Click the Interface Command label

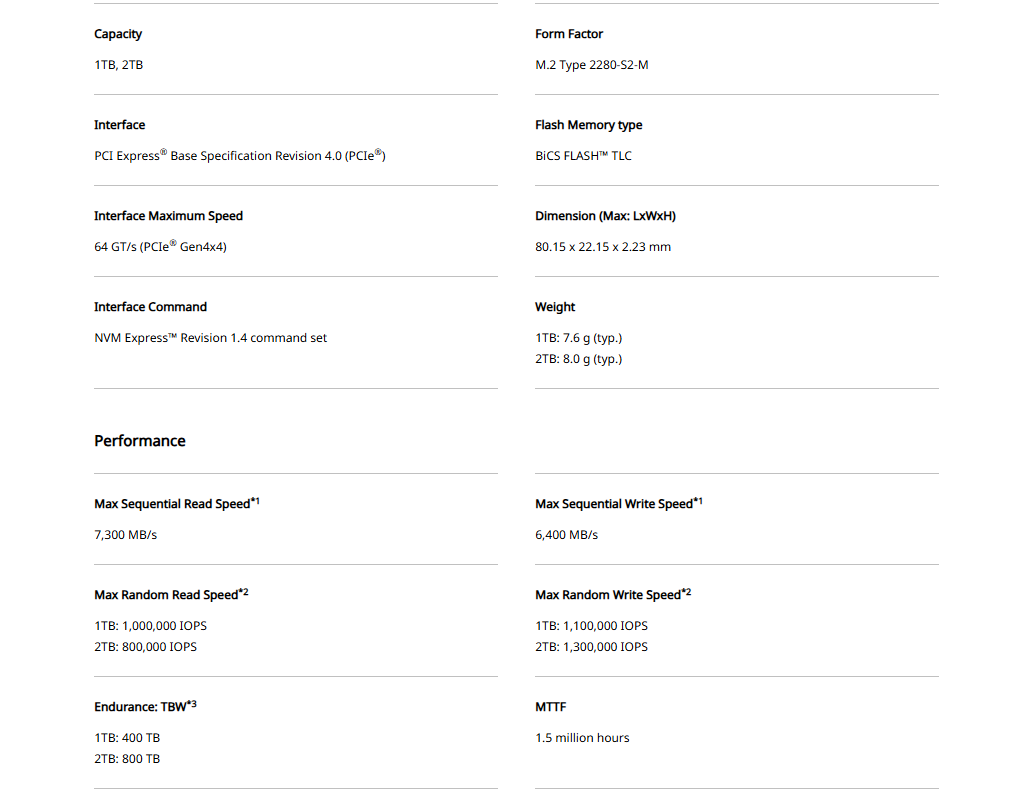click(x=150, y=307)
